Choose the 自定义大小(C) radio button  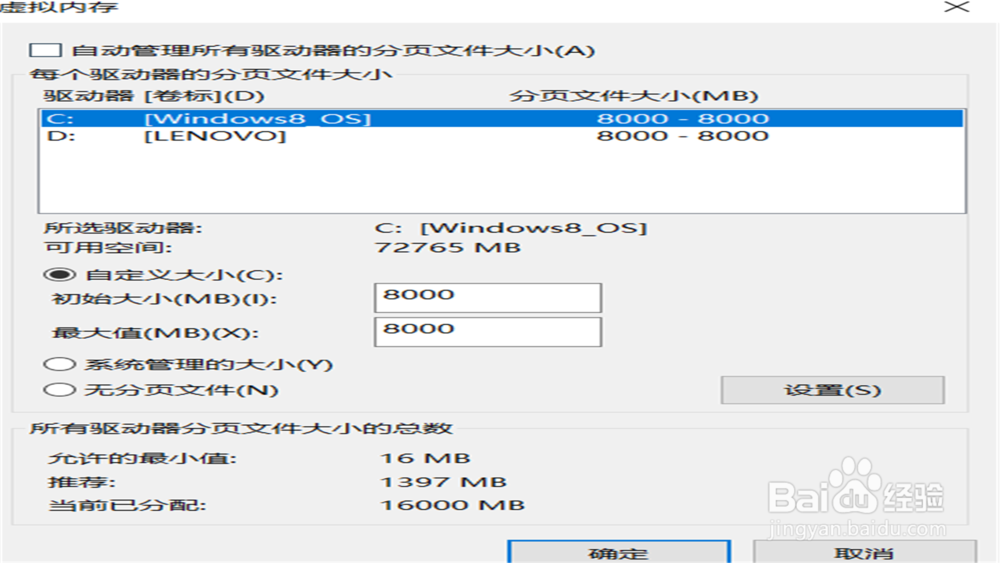(x=60, y=275)
